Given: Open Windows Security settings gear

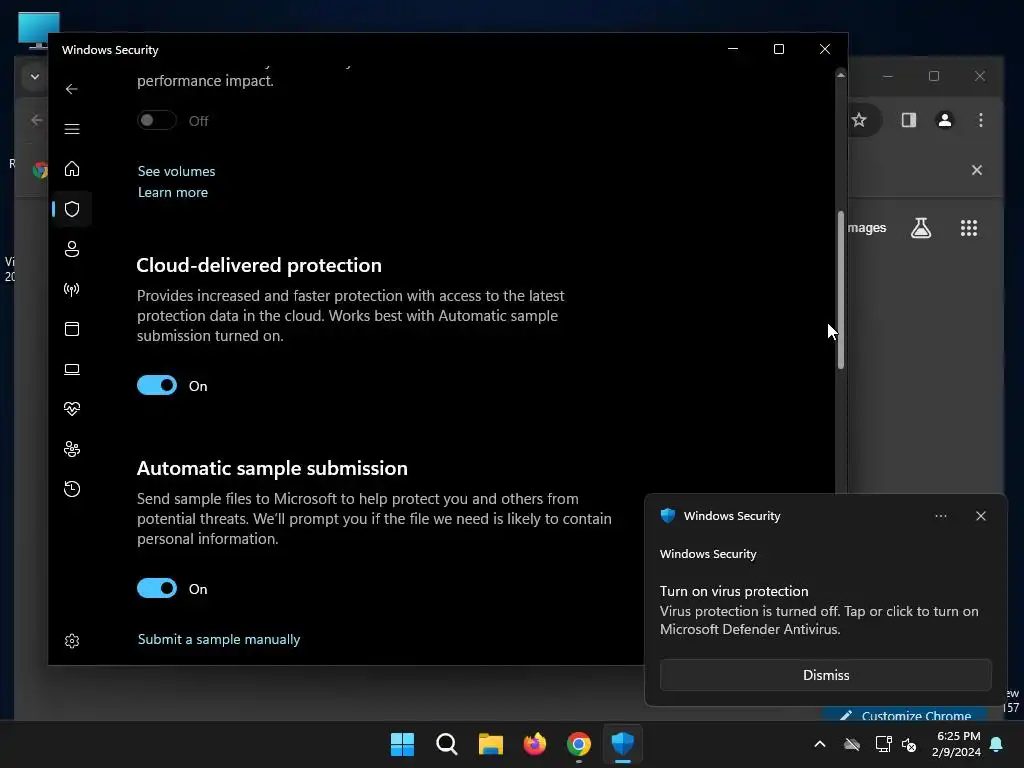Looking at the screenshot, I should [x=72, y=641].
